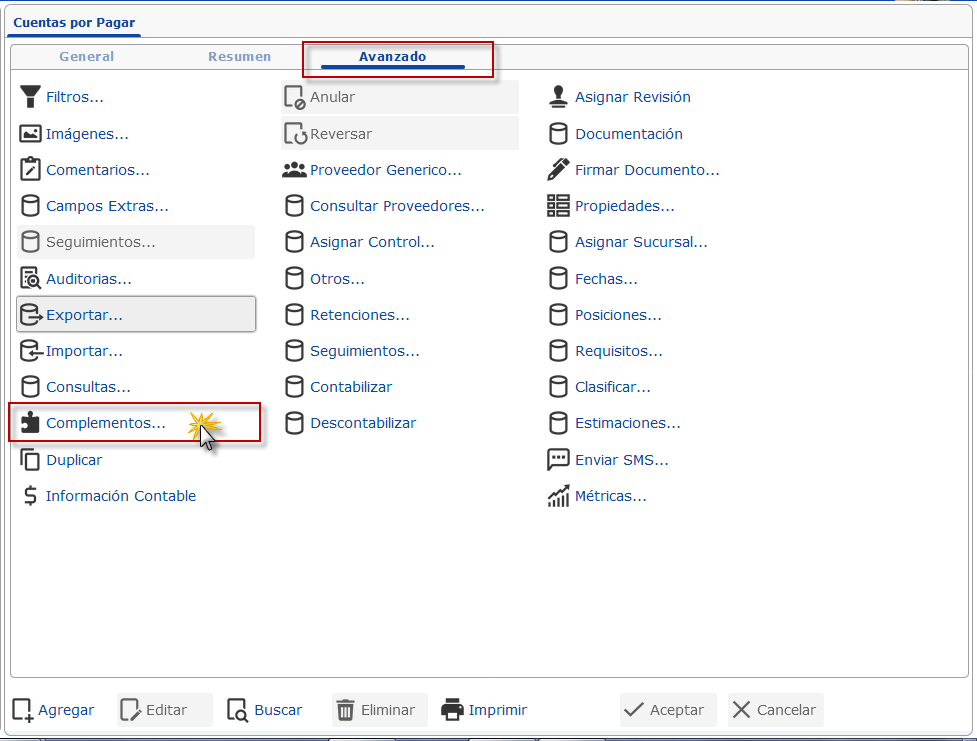Click the Imágenes picture icon
Image resolution: width=977 pixels, height=741 pixels.
[x=30, y=133]
